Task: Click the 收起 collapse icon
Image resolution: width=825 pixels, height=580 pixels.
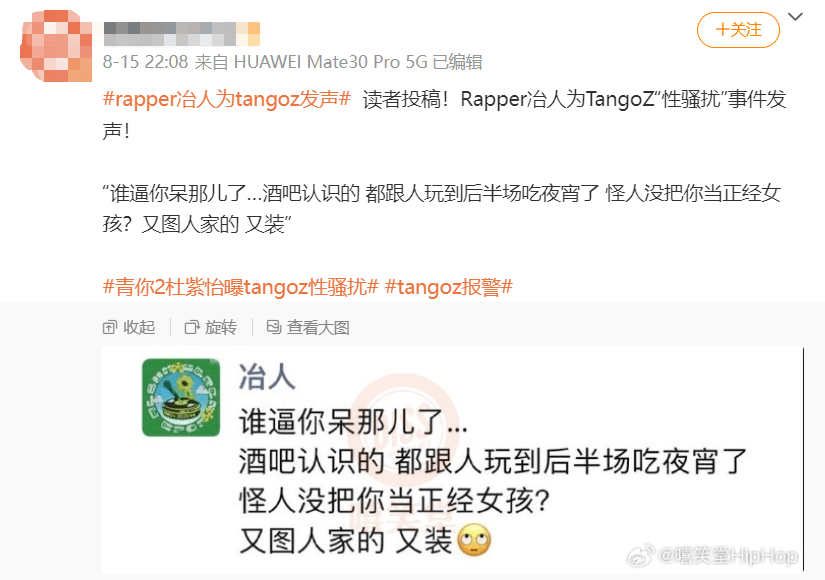Action: click(109, 327)
